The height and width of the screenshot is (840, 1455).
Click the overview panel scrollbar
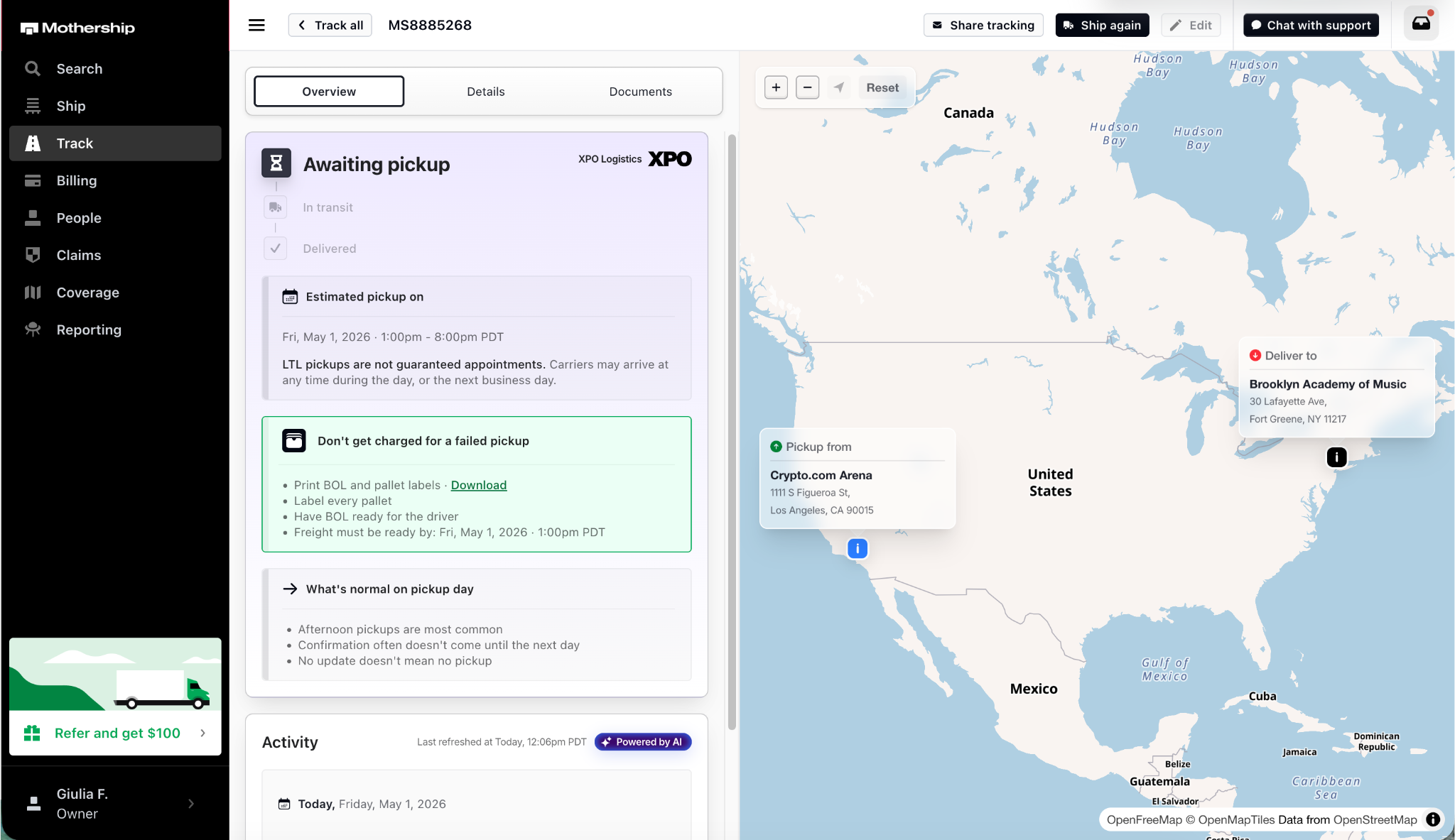tap(732, 432)
